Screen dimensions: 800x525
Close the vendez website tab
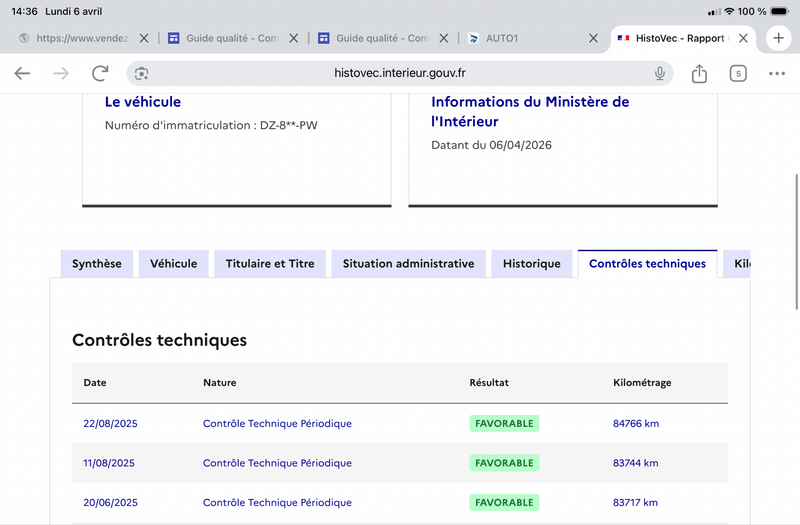pos(143,38)
